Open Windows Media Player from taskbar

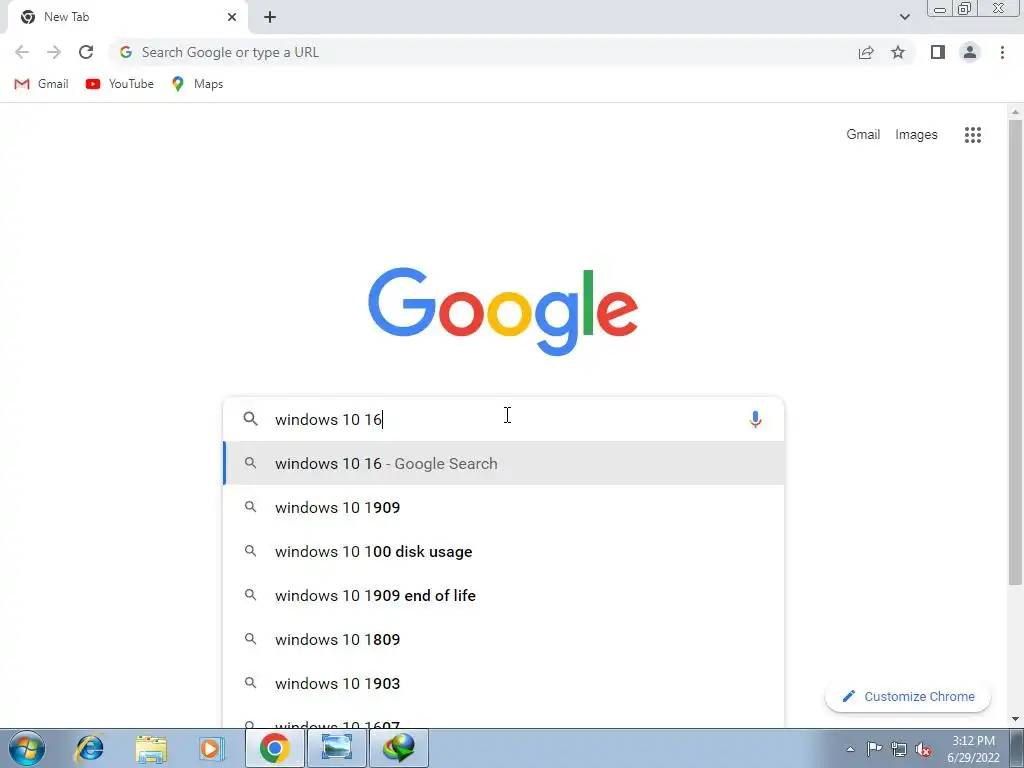(212, 748)
